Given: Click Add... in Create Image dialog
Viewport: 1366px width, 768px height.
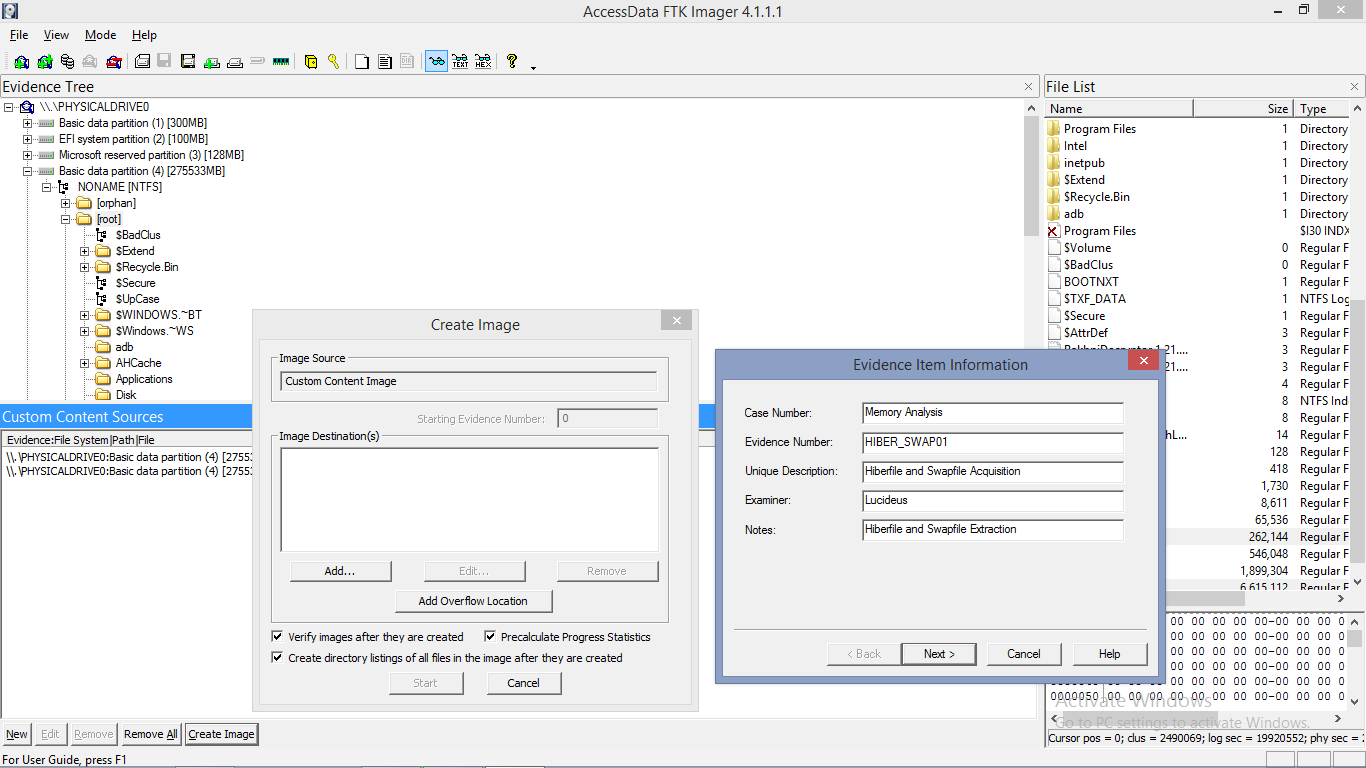Looking at the screenshot, I should [340, 571].
